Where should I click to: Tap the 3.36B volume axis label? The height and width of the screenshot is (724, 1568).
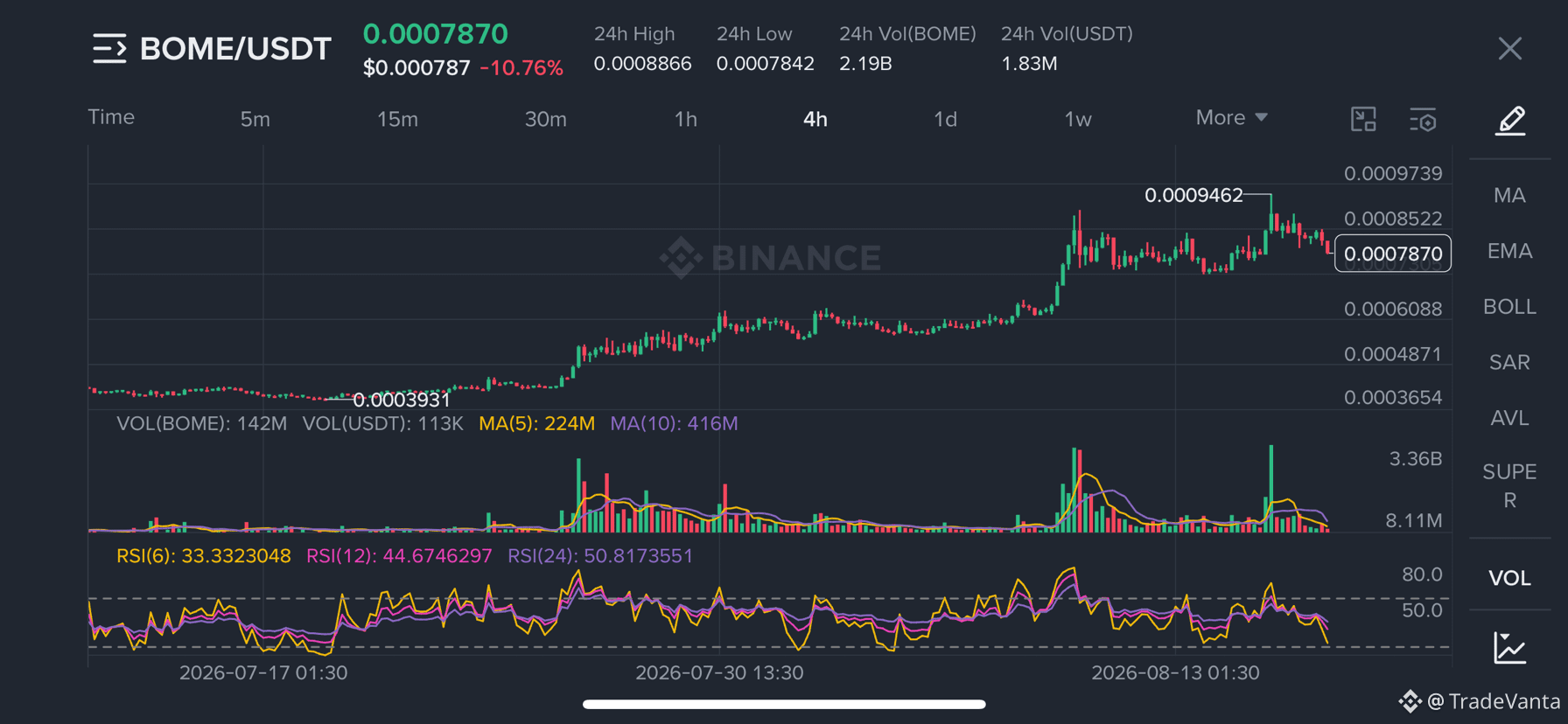tap(1415, 459)
